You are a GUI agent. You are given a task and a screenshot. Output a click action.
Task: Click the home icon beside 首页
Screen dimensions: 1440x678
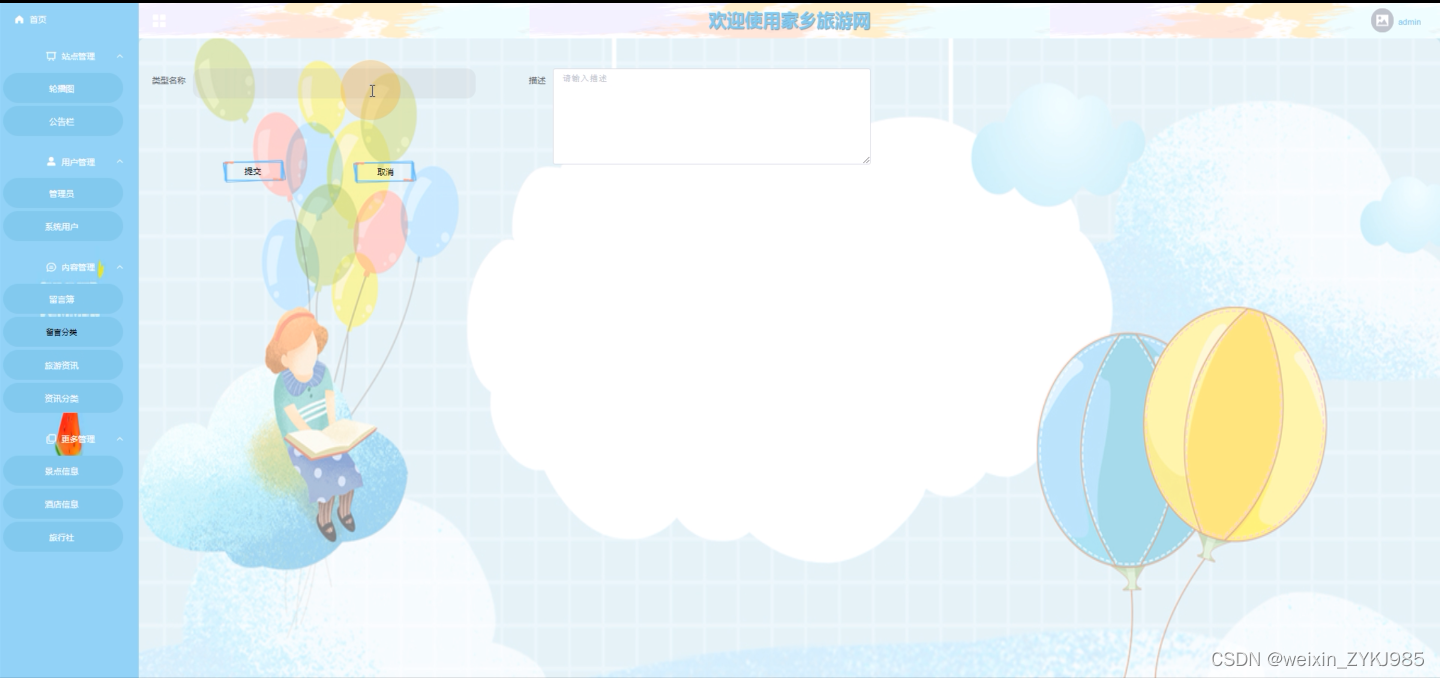click(x=19, y=20)
